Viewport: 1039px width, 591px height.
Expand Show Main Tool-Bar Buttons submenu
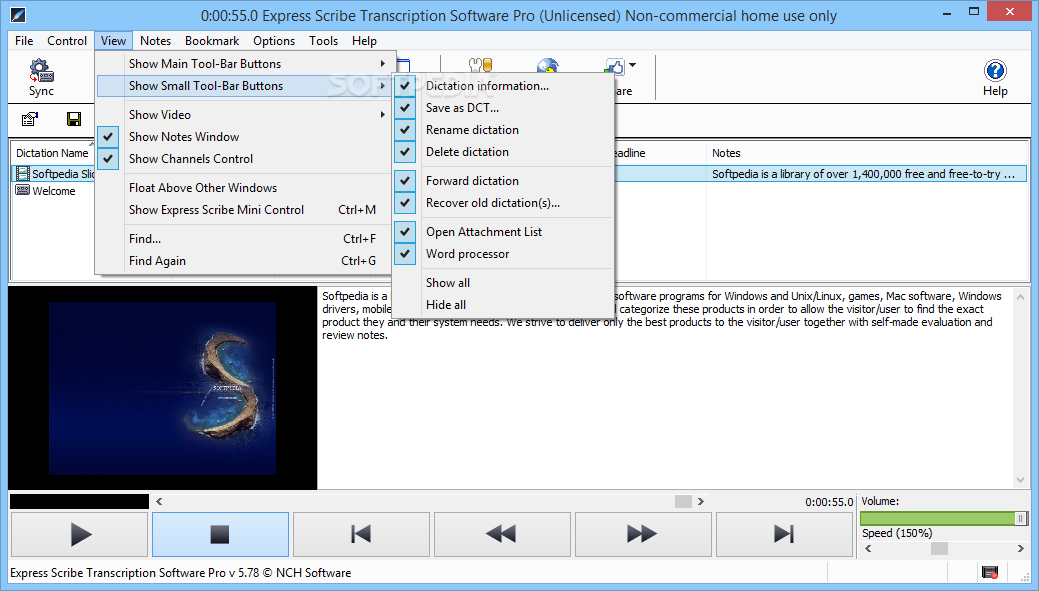(x=246, y=64)
